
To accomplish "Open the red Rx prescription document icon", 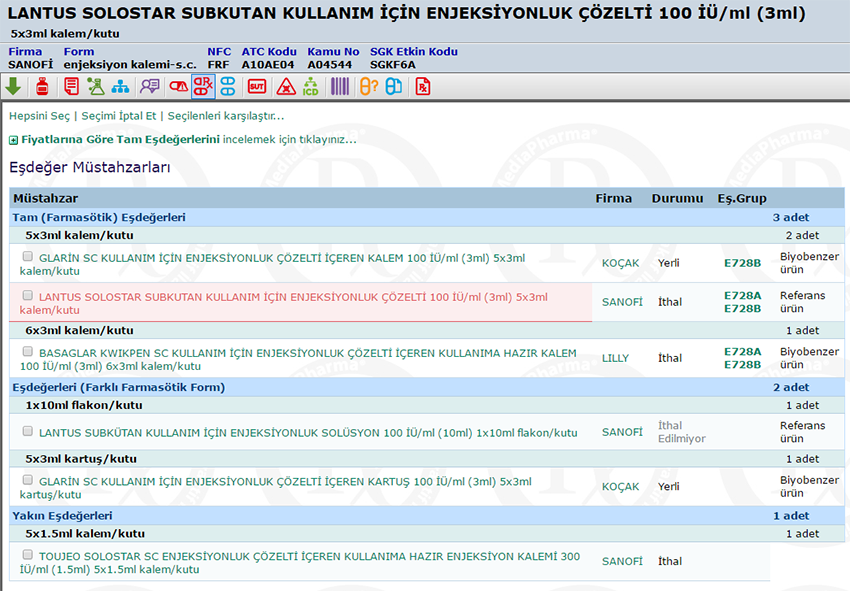I will [423, 86].
